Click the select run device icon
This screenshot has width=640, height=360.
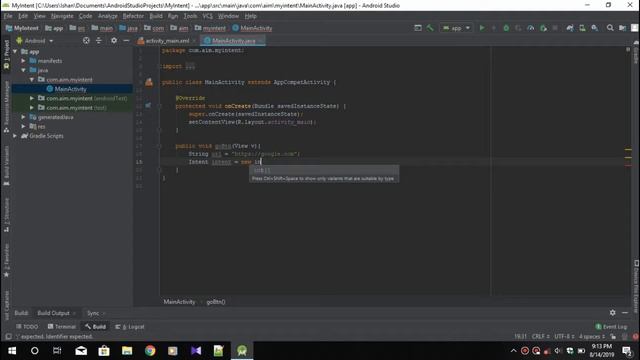(418, 28)
